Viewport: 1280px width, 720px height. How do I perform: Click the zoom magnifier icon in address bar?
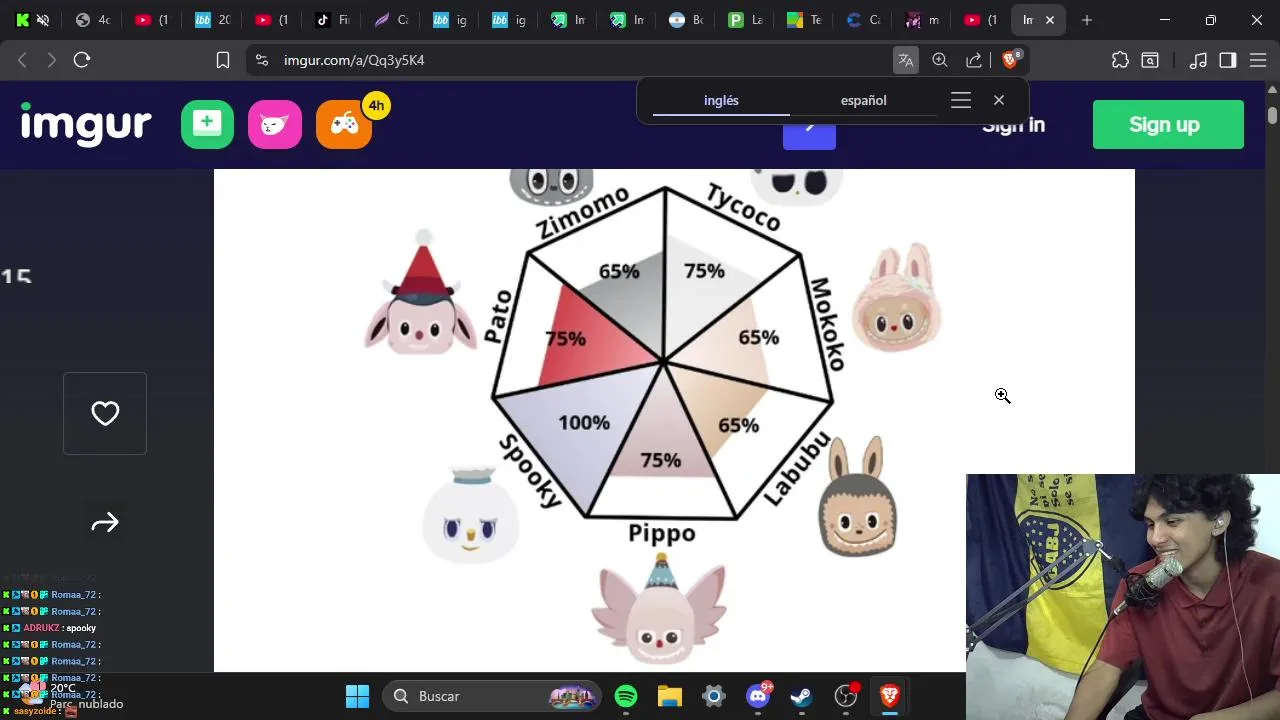940,60
